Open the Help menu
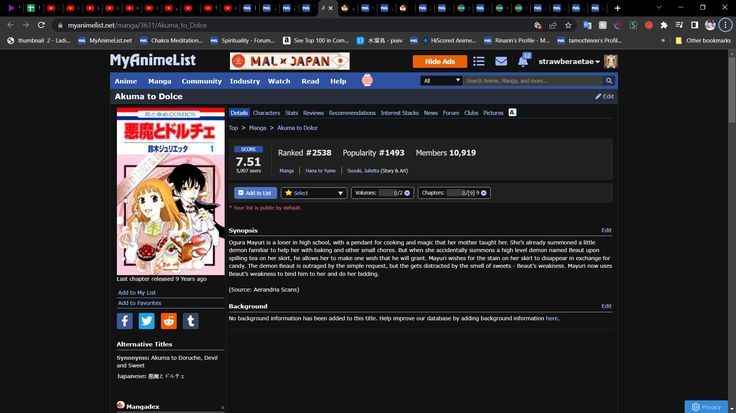This screenshot has height=413, width=736. 338,81
